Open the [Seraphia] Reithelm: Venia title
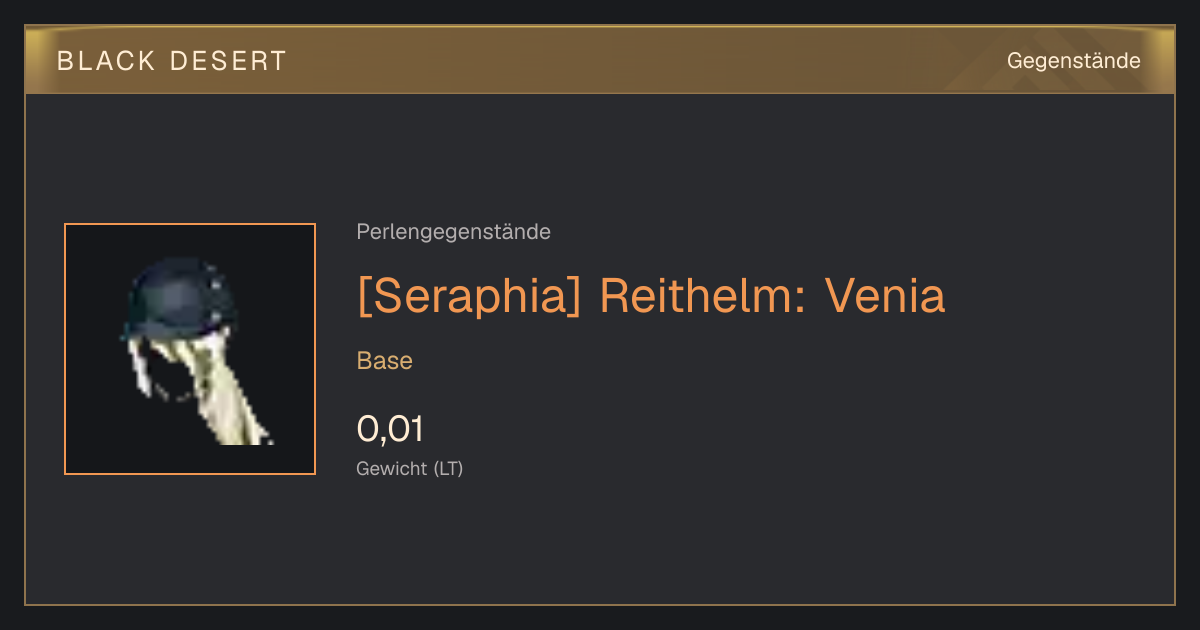1200x630 pixels. (651, 297)
